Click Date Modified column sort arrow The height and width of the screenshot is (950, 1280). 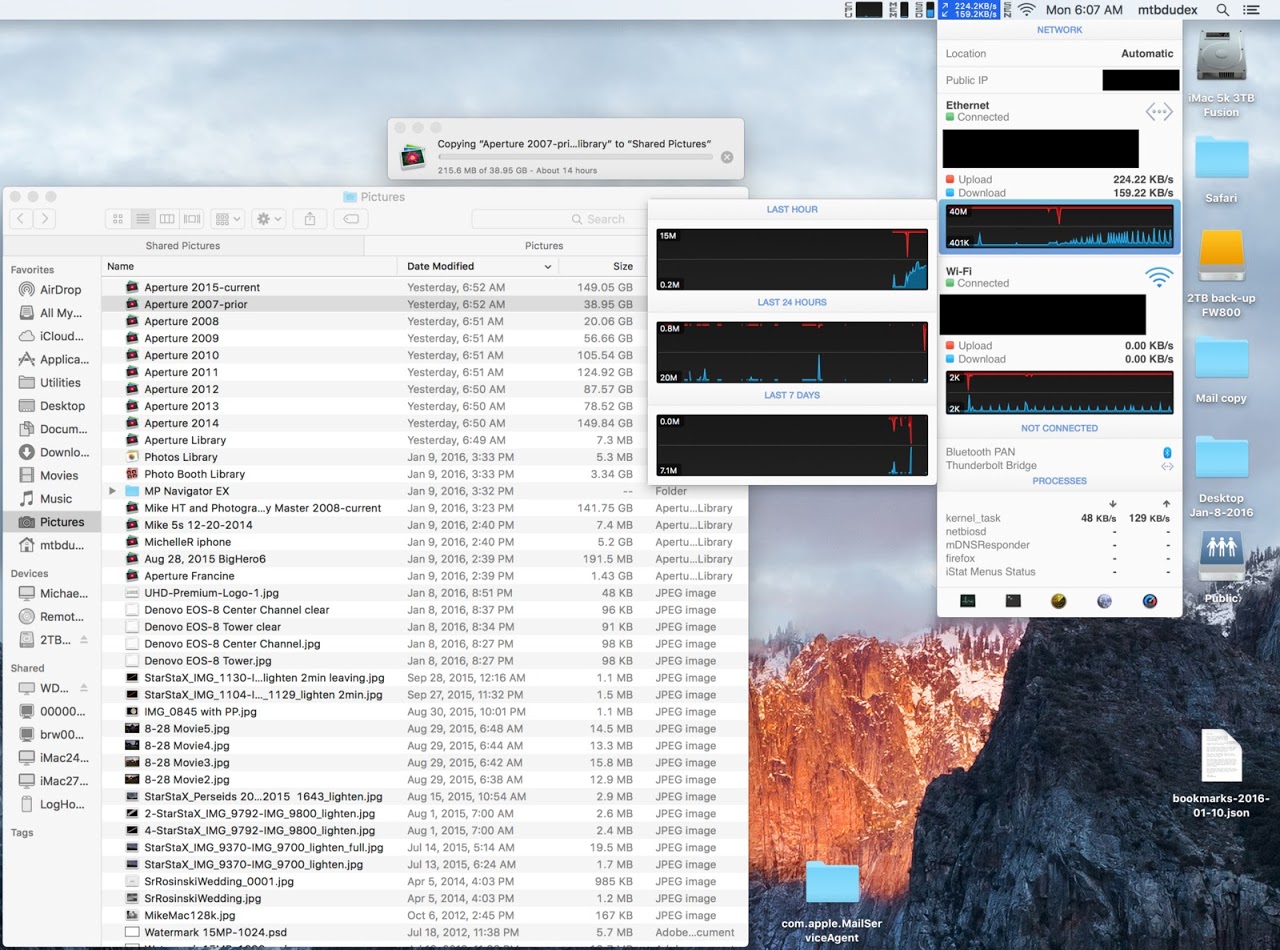point(547,267)
